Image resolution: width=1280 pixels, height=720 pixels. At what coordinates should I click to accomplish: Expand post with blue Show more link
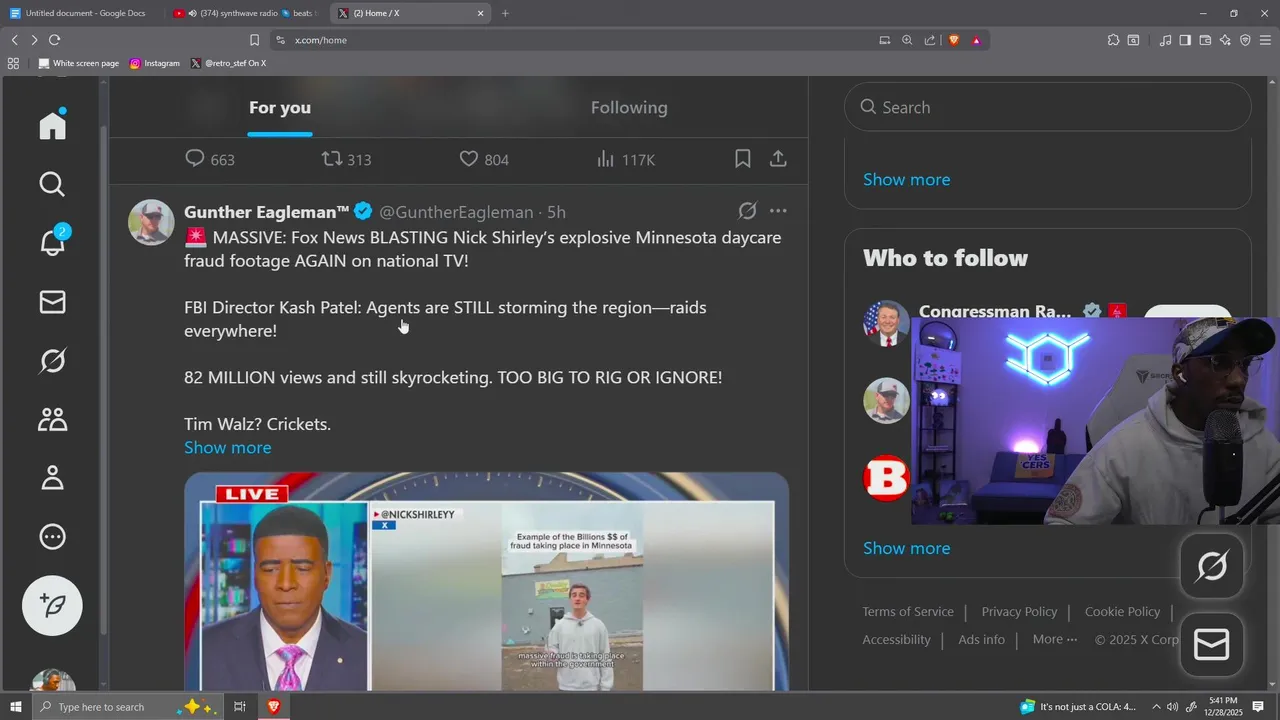tap(227, 447)
